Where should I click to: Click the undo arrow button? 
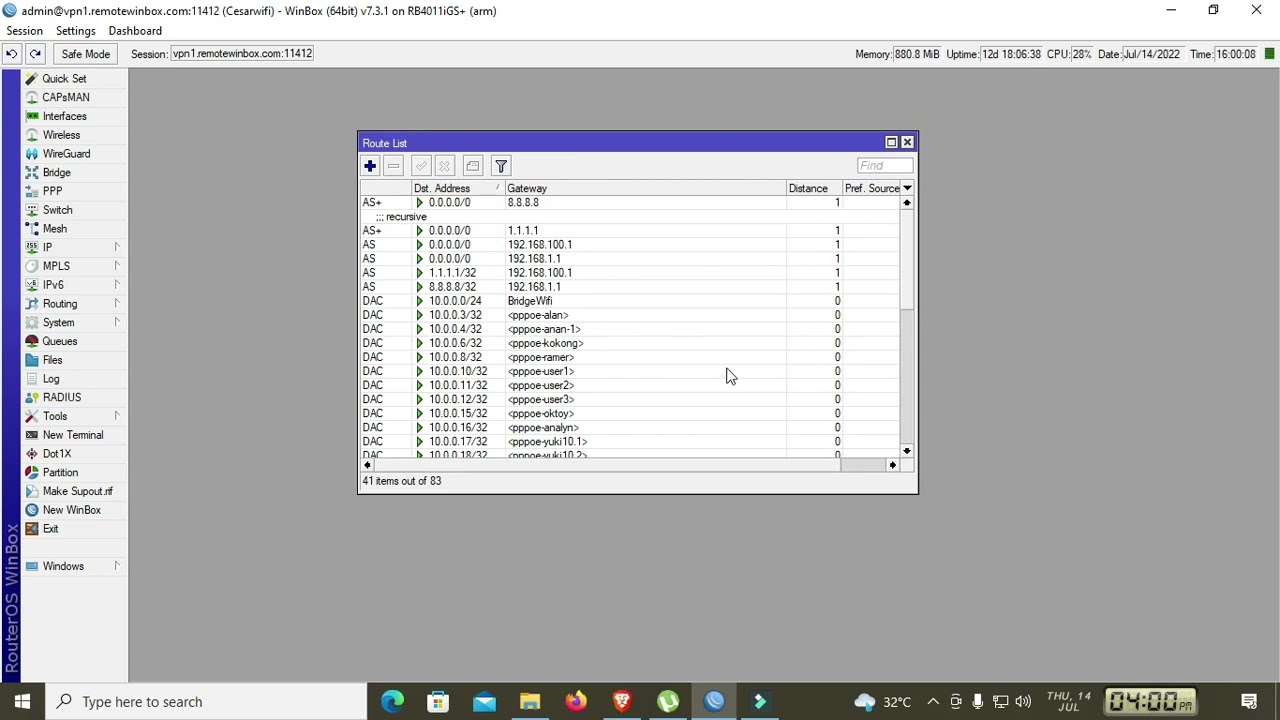click(12, 54)
